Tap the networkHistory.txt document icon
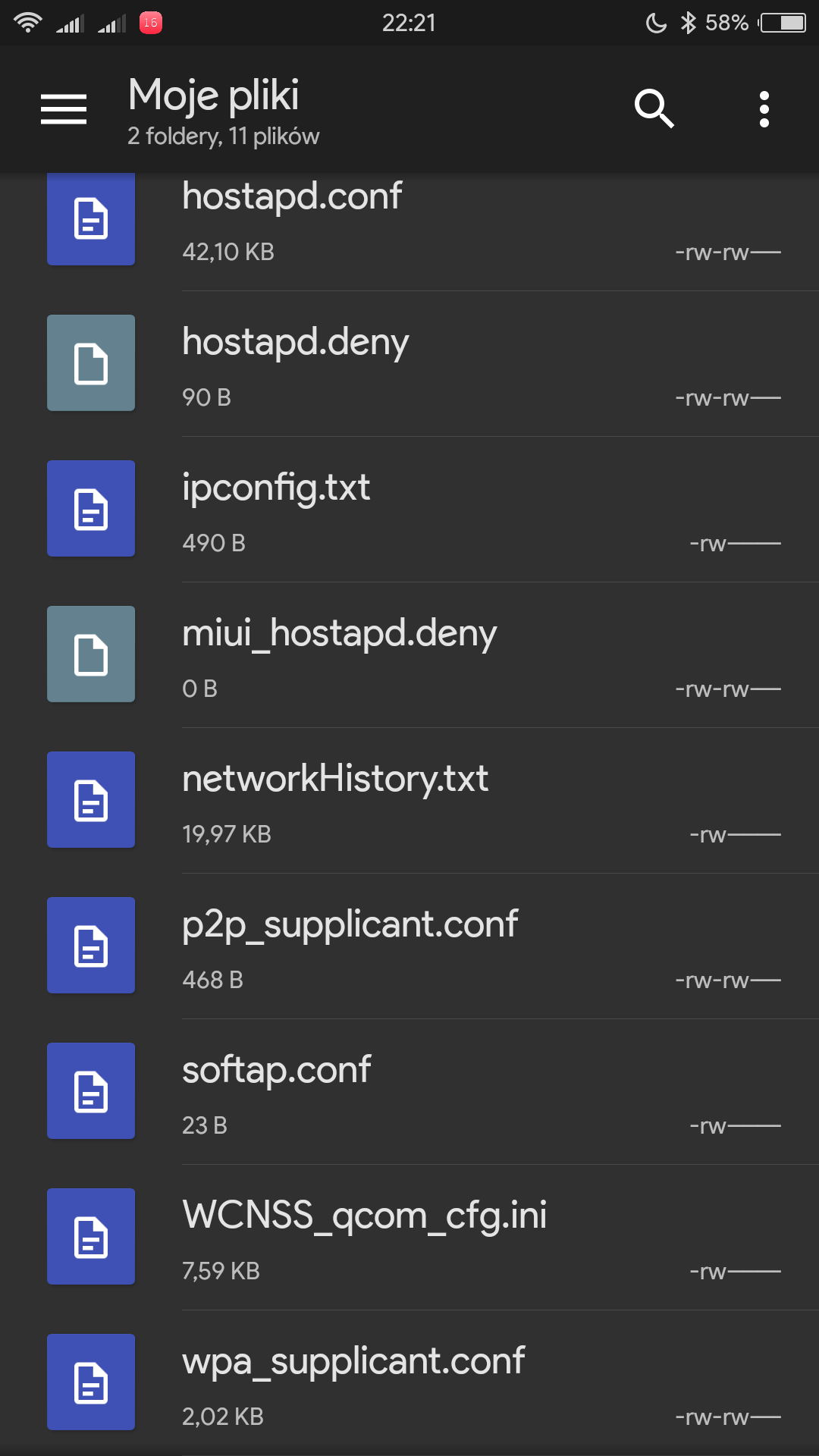 (x=91, y=800)
